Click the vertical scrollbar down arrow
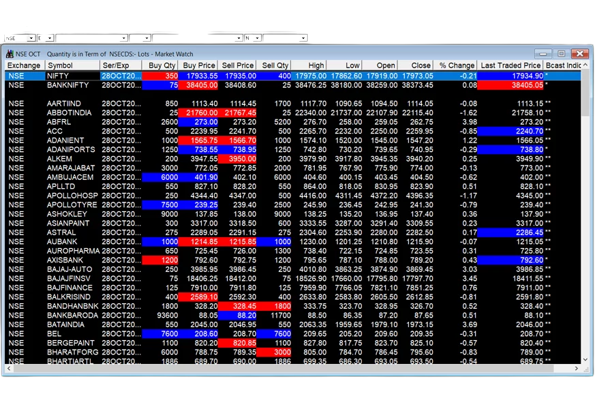610x409 pixels. (x=585, y=360)
